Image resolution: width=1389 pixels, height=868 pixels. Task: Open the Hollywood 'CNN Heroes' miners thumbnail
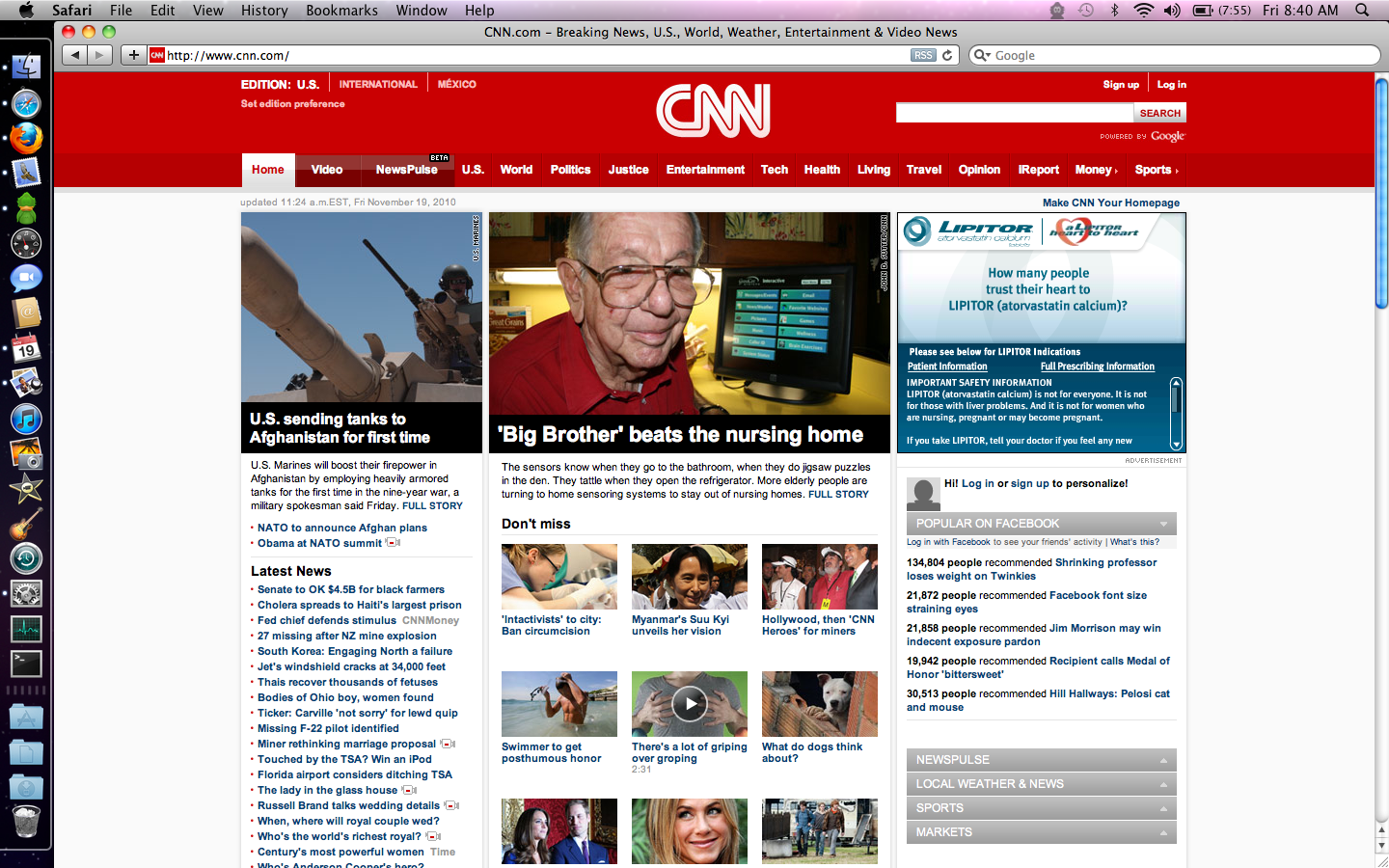pyautogui.click(x=820, y=577)
